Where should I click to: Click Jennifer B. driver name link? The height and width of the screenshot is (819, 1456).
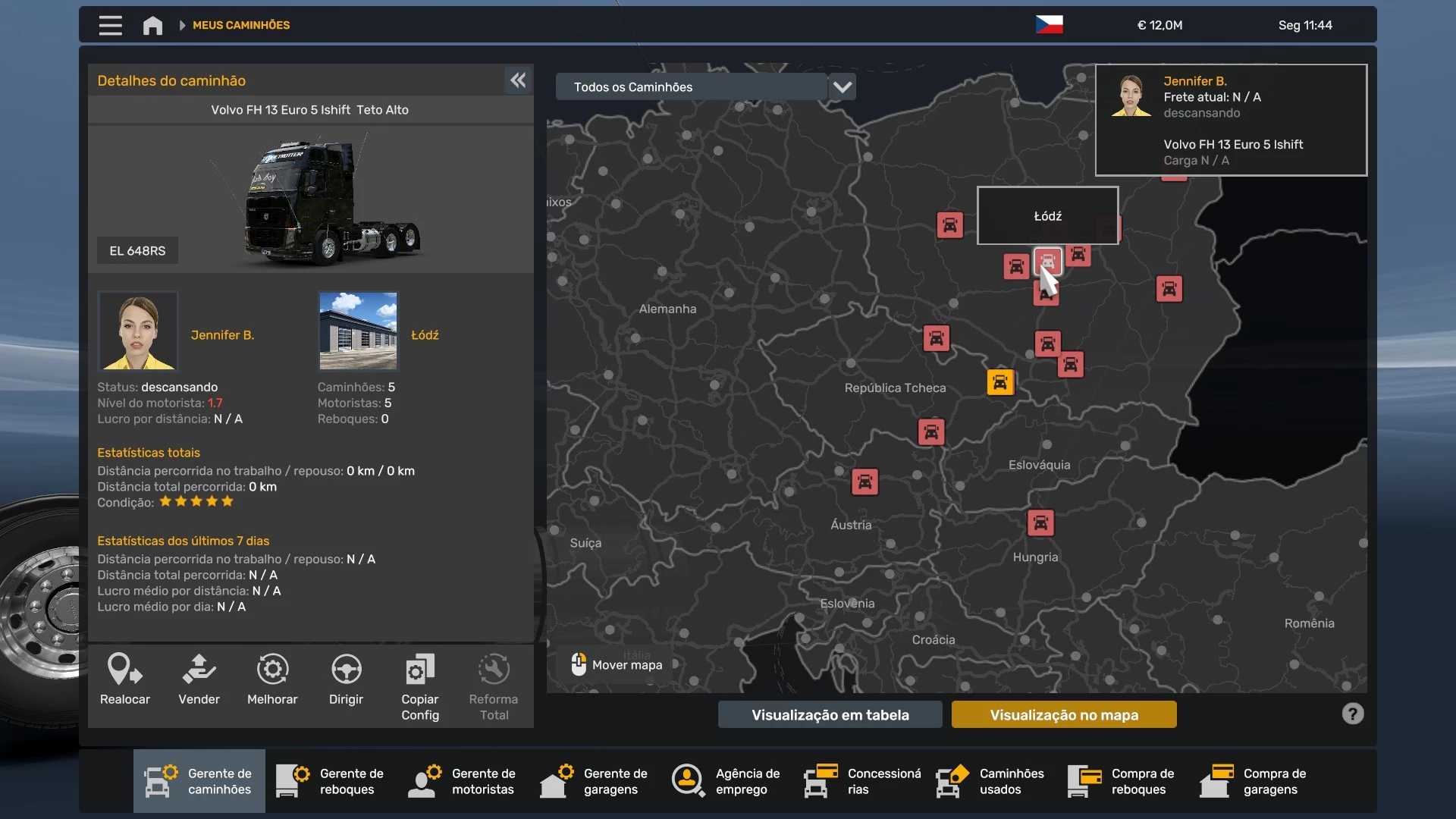(222, 334)
